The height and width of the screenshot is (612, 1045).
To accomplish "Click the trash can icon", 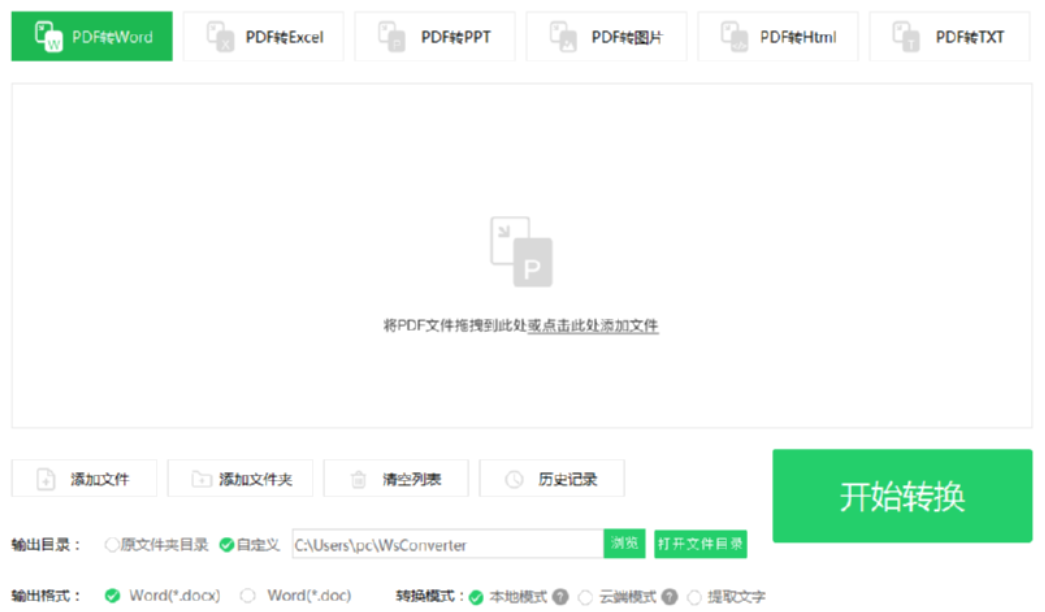I will (359, 479).
